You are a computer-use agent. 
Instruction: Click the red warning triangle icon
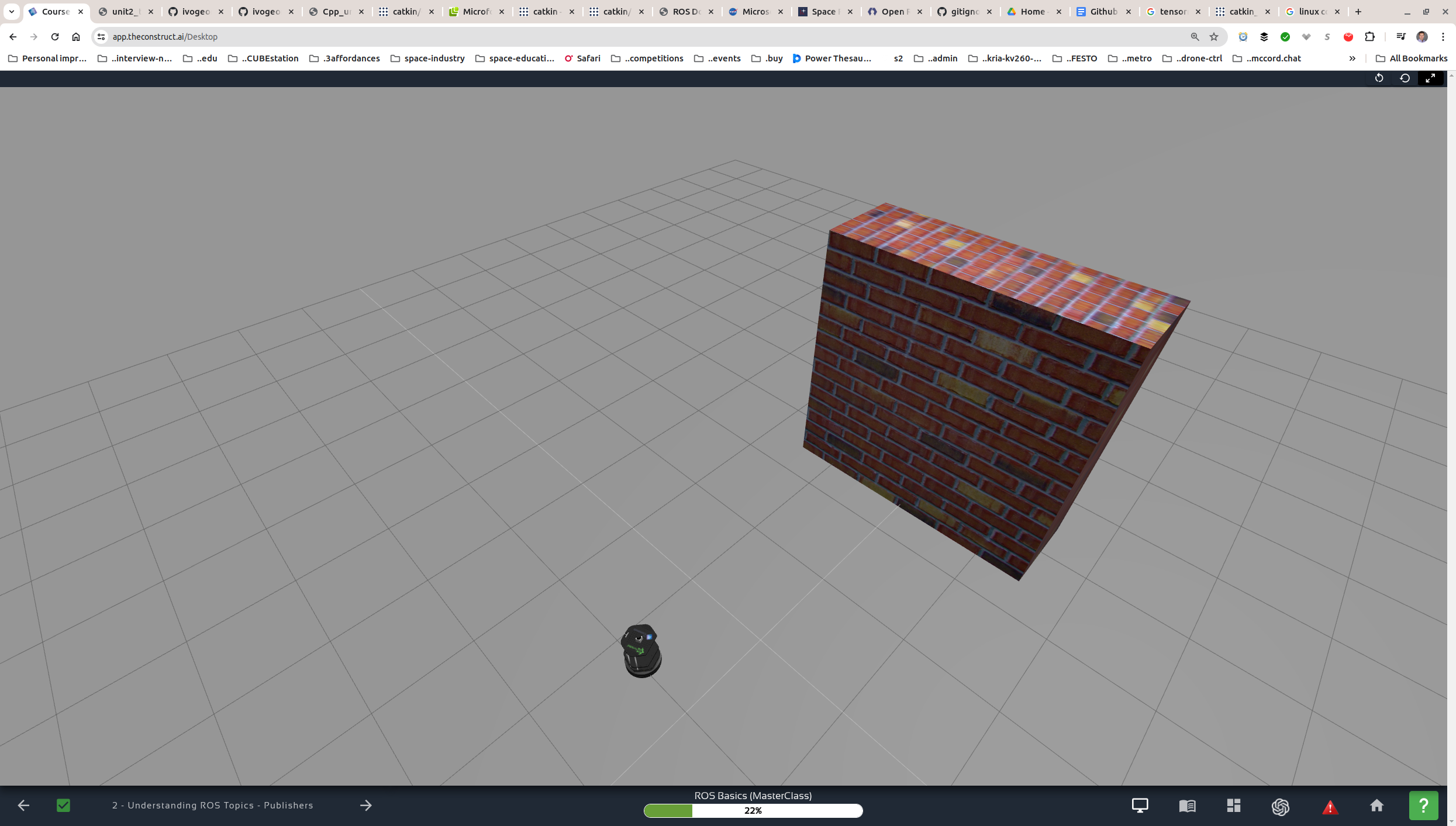tap(1330, 807)
